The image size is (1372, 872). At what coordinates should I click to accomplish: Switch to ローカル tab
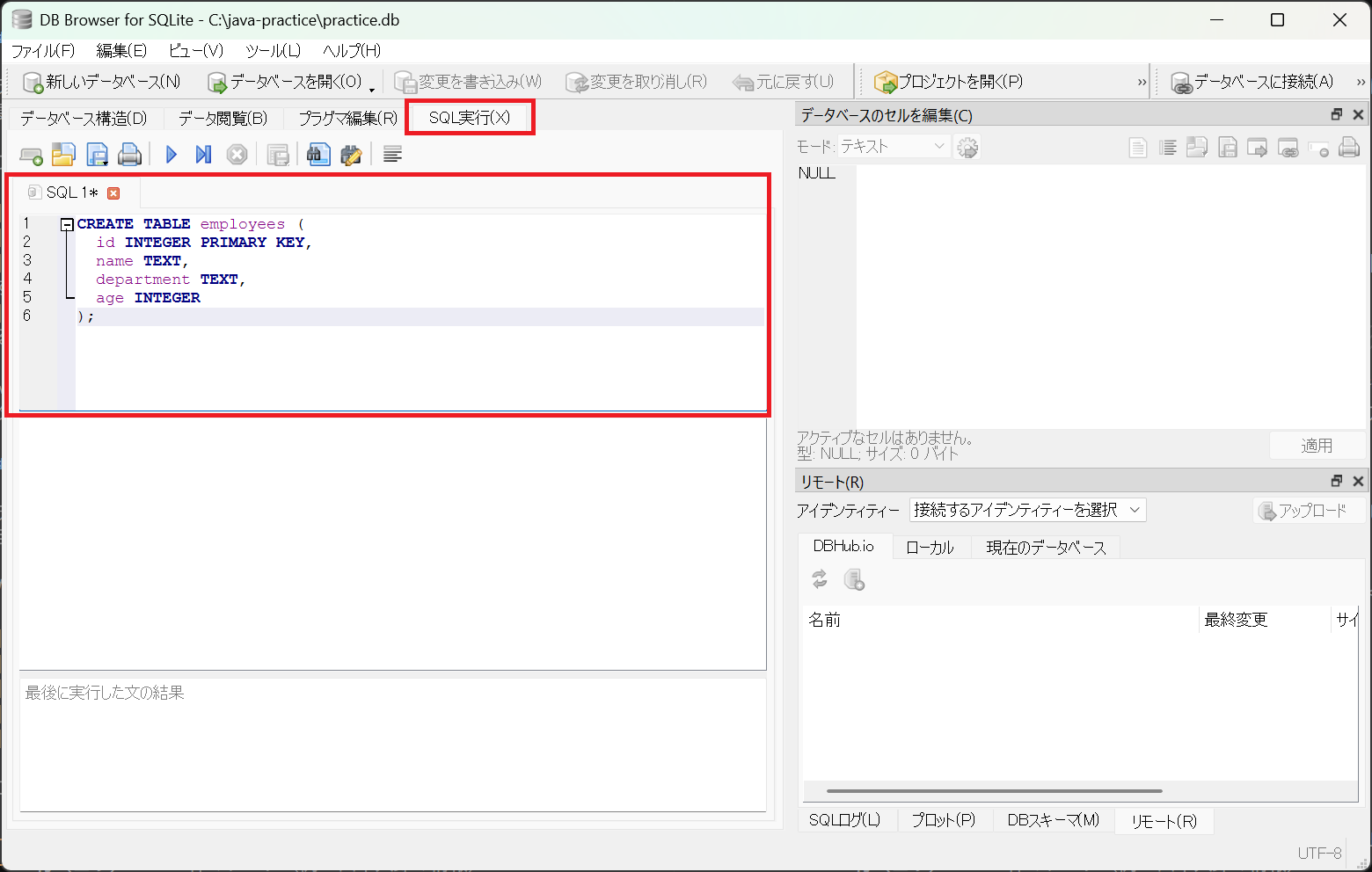coord(930,547)
